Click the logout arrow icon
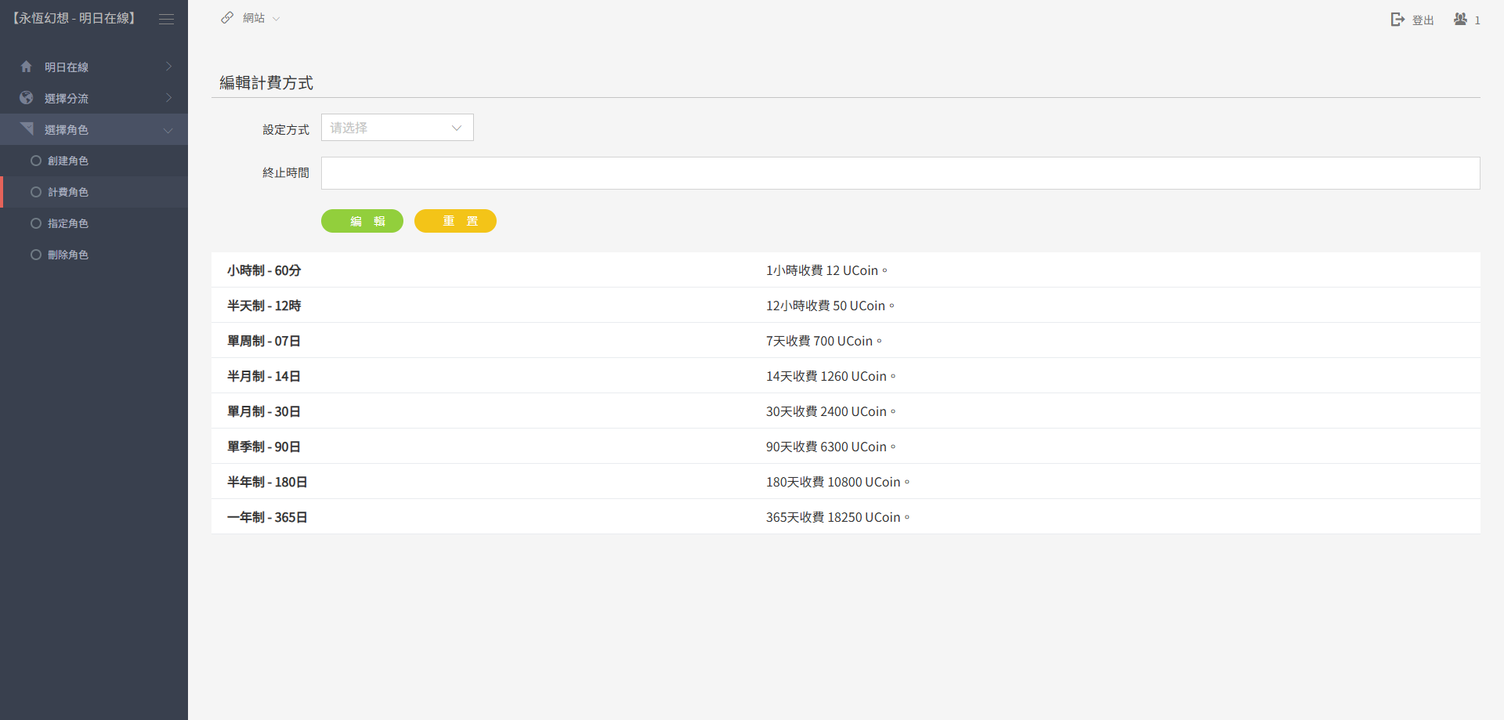This screenshot has width=1504, height=720. click(1398, 20)
